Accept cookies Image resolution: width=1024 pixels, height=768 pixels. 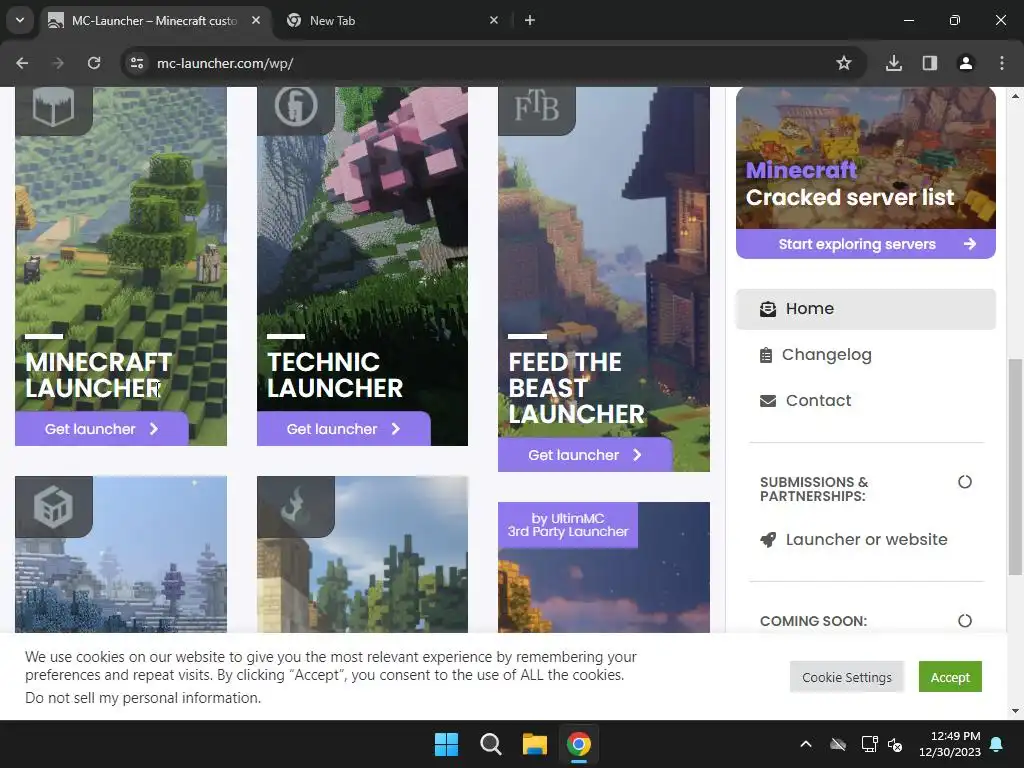pos(950,677)
